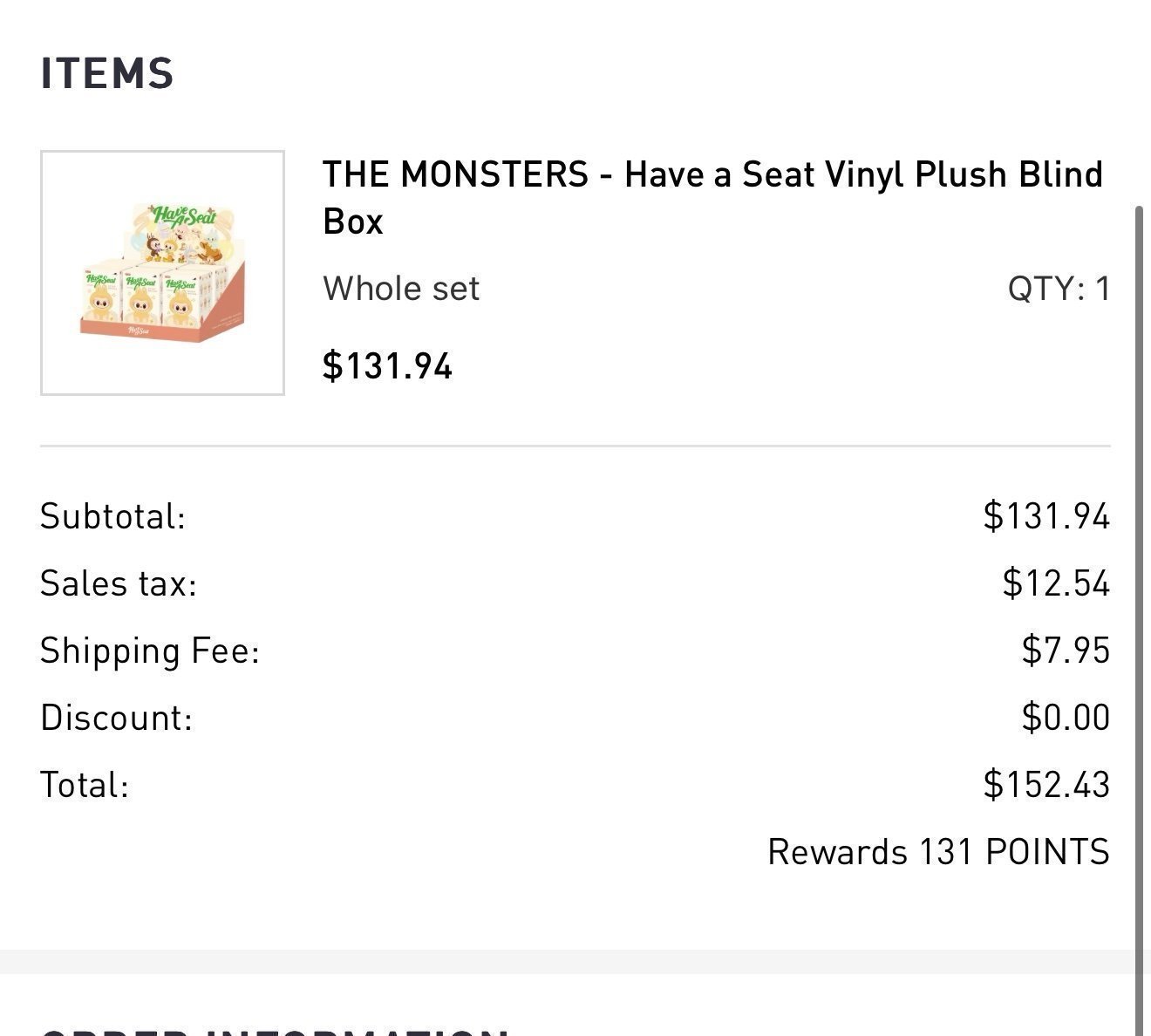The height and width of the screenshot is (1036, 1151).
Task: Click the divider line below the item
Action: 575,446
